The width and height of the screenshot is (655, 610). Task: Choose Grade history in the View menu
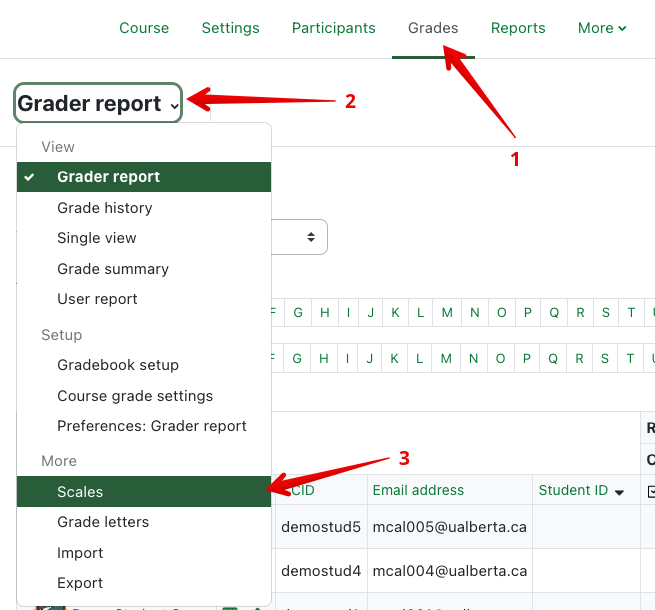[x=105, y=208]
